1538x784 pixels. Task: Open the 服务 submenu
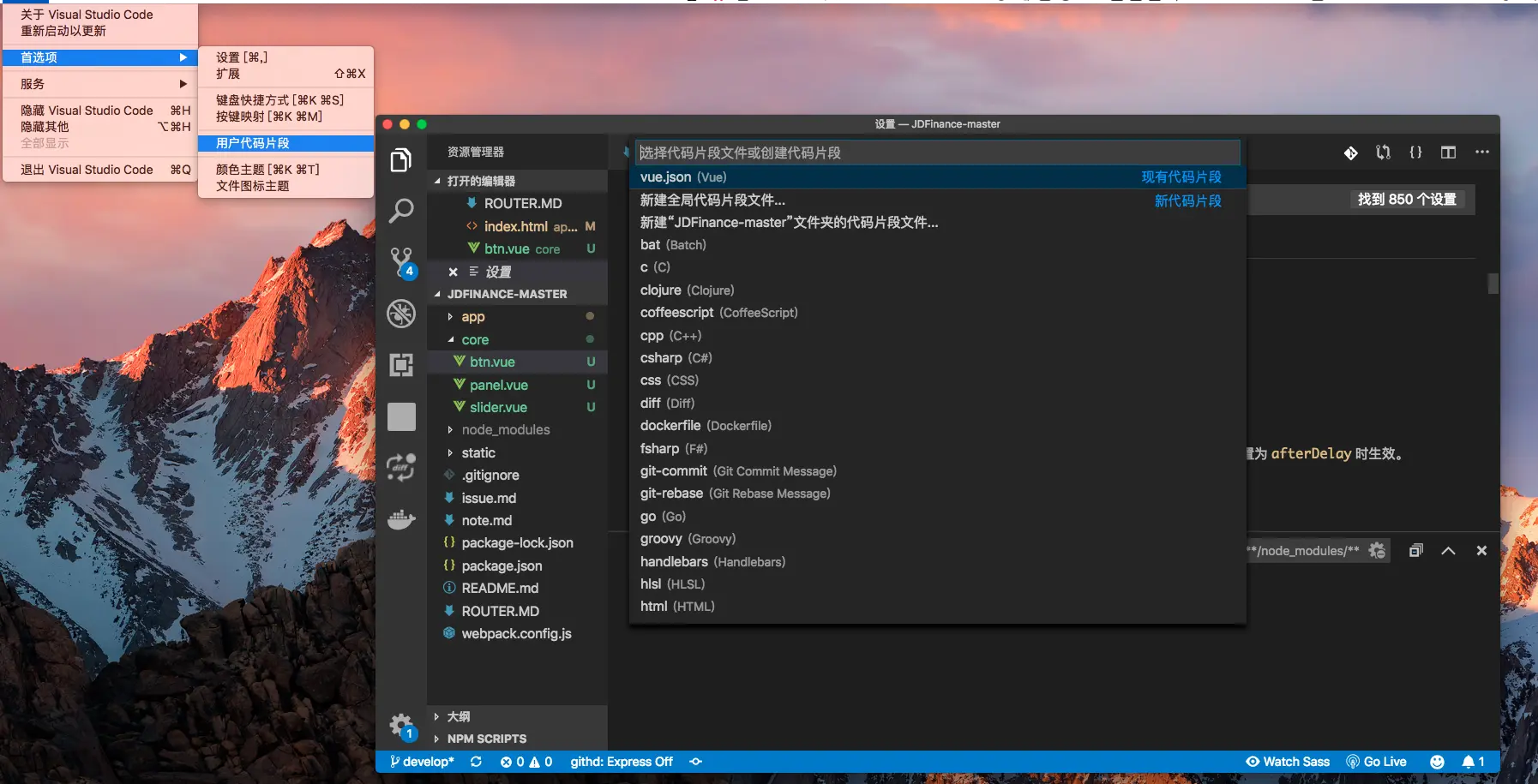pyautogui.click(x=100, y=84)
